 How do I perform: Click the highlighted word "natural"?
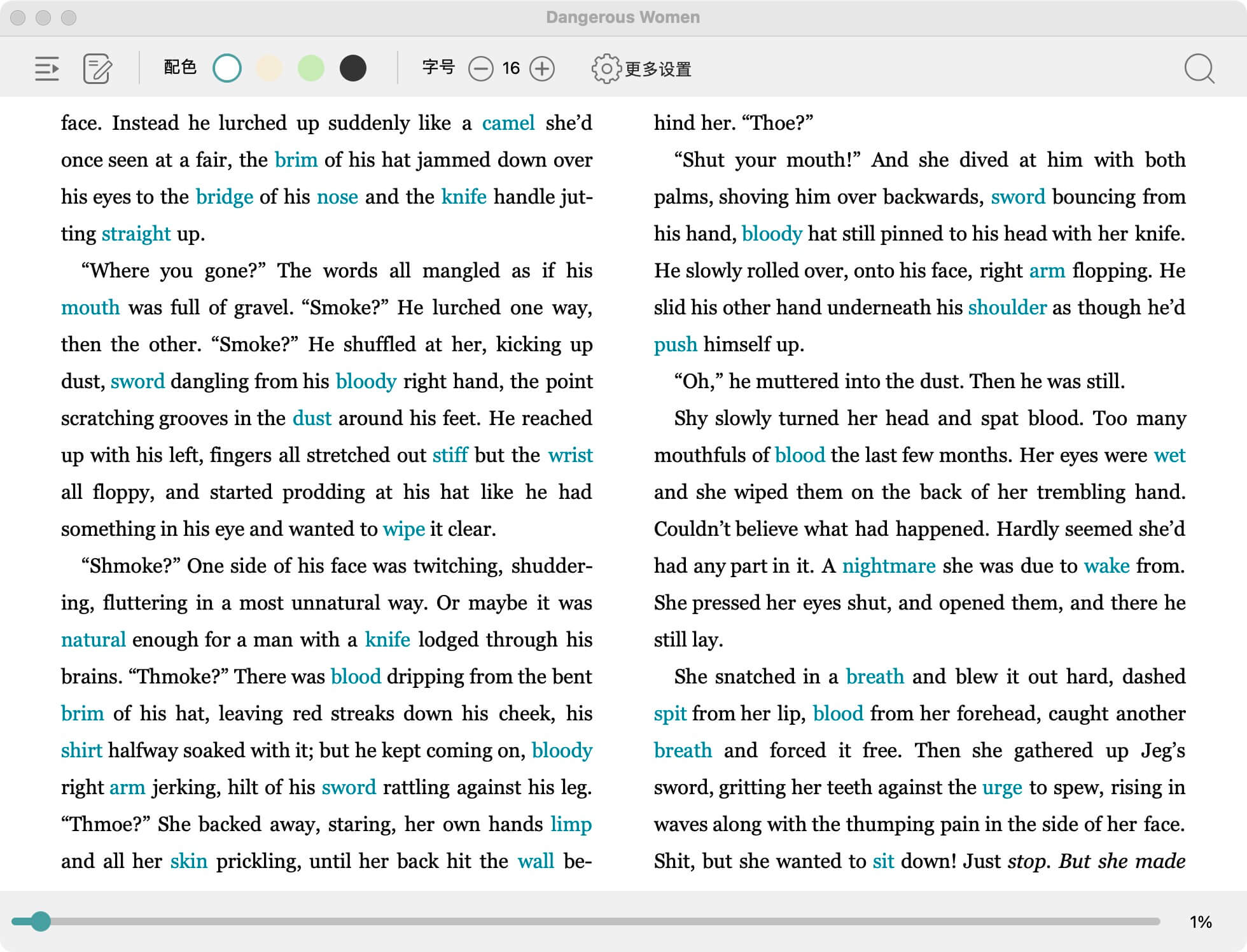point(94,640)
